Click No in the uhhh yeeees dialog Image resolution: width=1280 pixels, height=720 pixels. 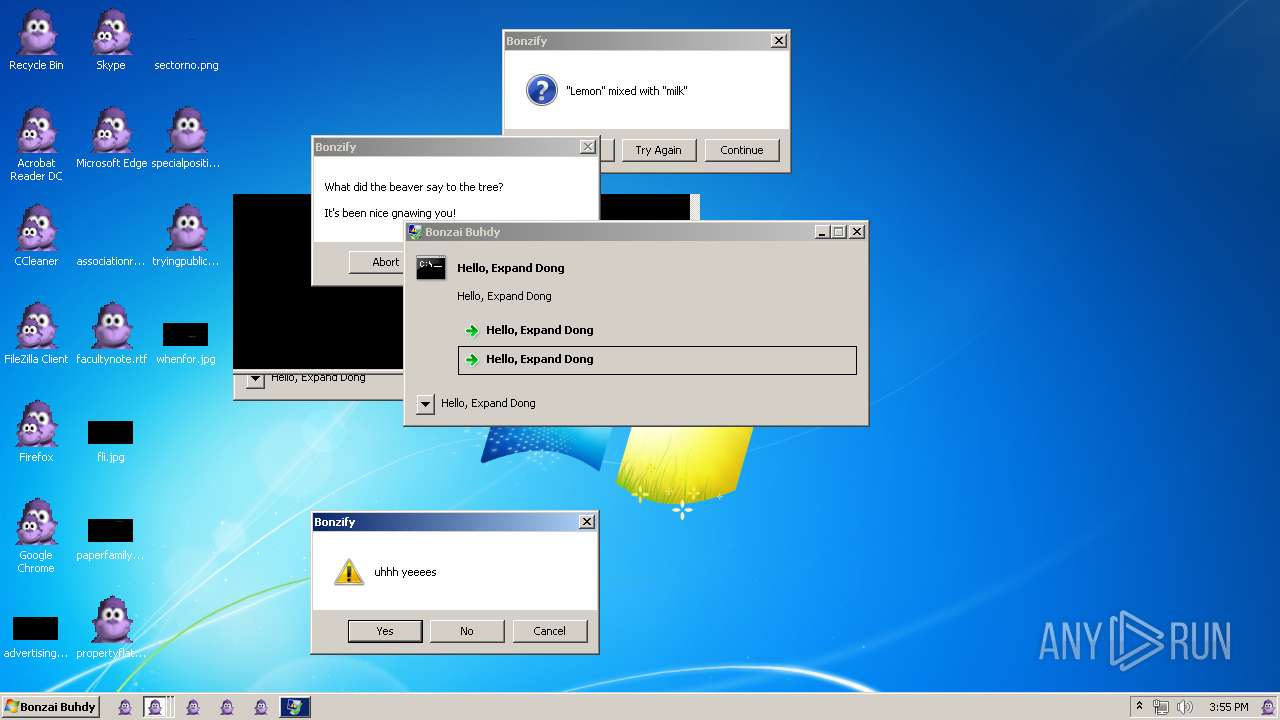(467, 631)
